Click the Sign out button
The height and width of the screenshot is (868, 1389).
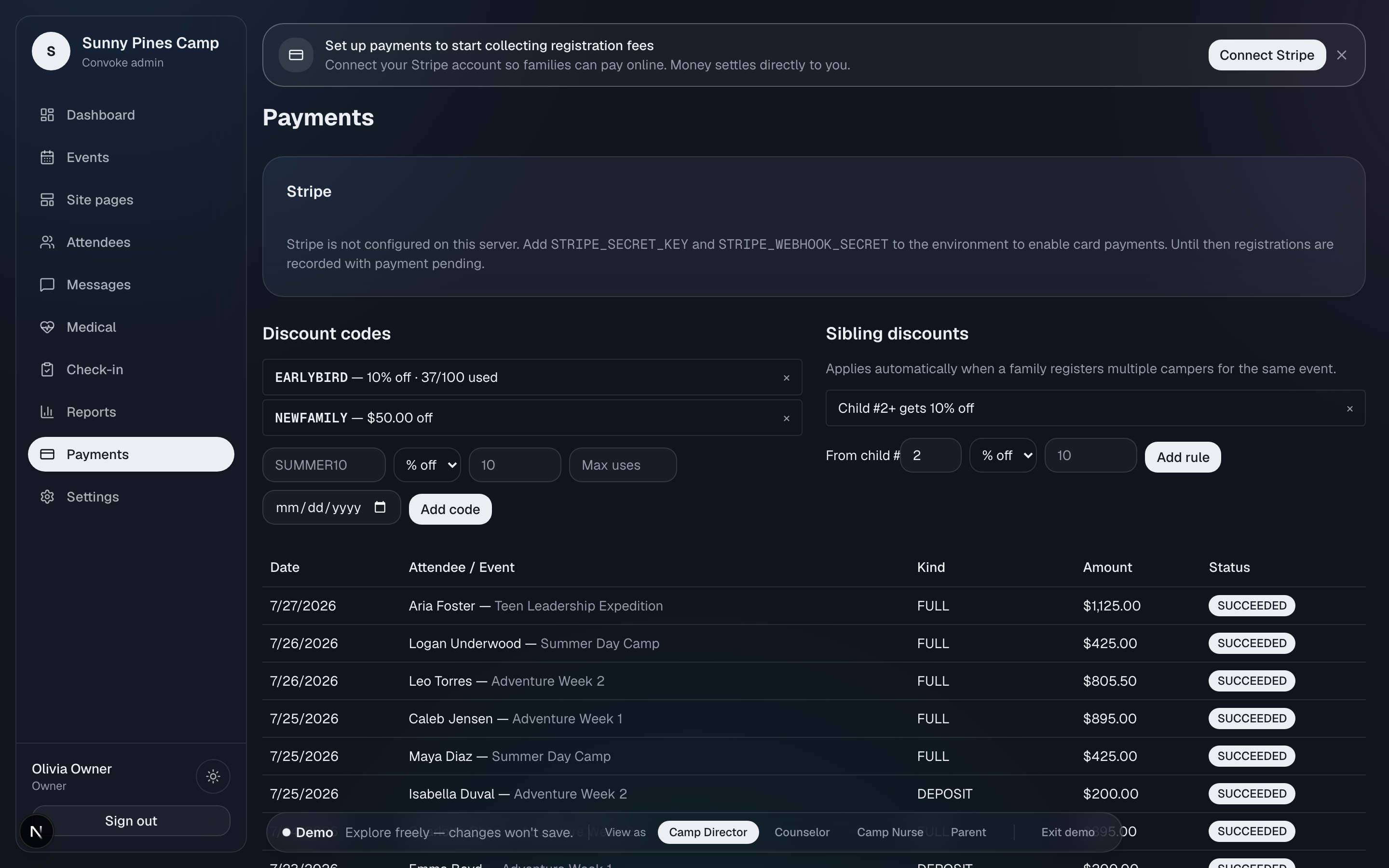[x=131, y=821]
